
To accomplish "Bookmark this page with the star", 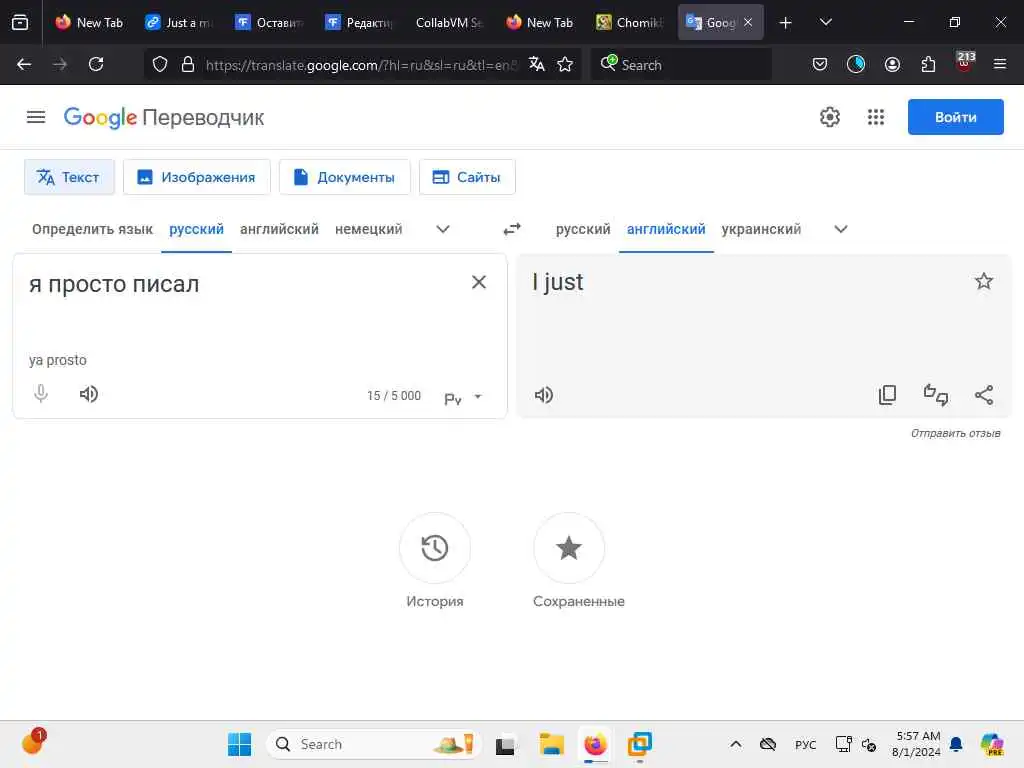I will [x=565, y=64].
